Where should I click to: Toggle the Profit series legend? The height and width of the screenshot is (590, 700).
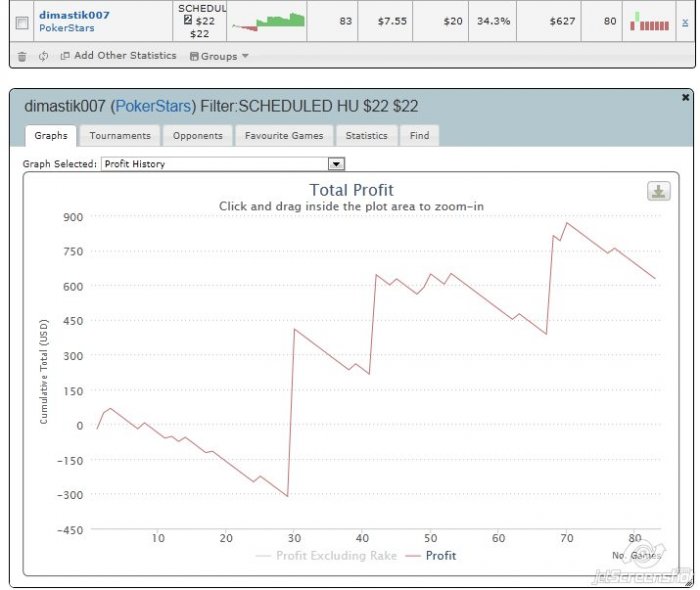pyautogui.click(x=431, y=556)
